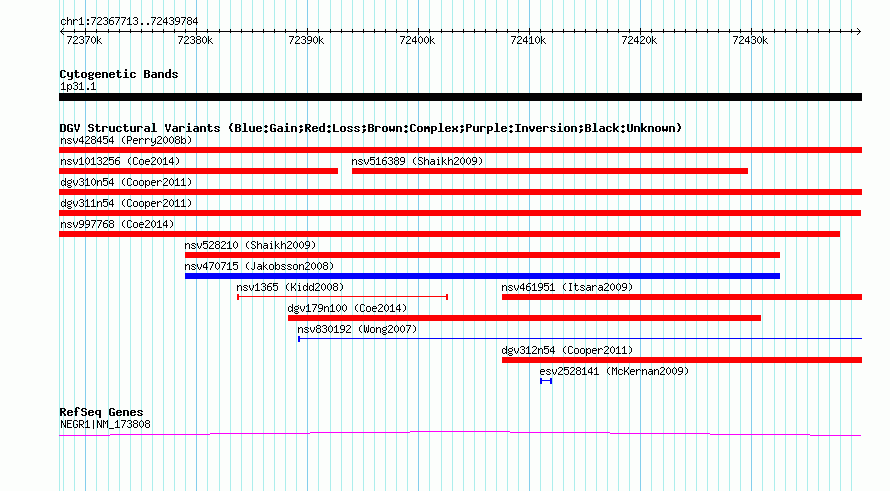The image size is (890, 491).
Task: Click the 72380k ruler position
Action: (x=195, y=40)
